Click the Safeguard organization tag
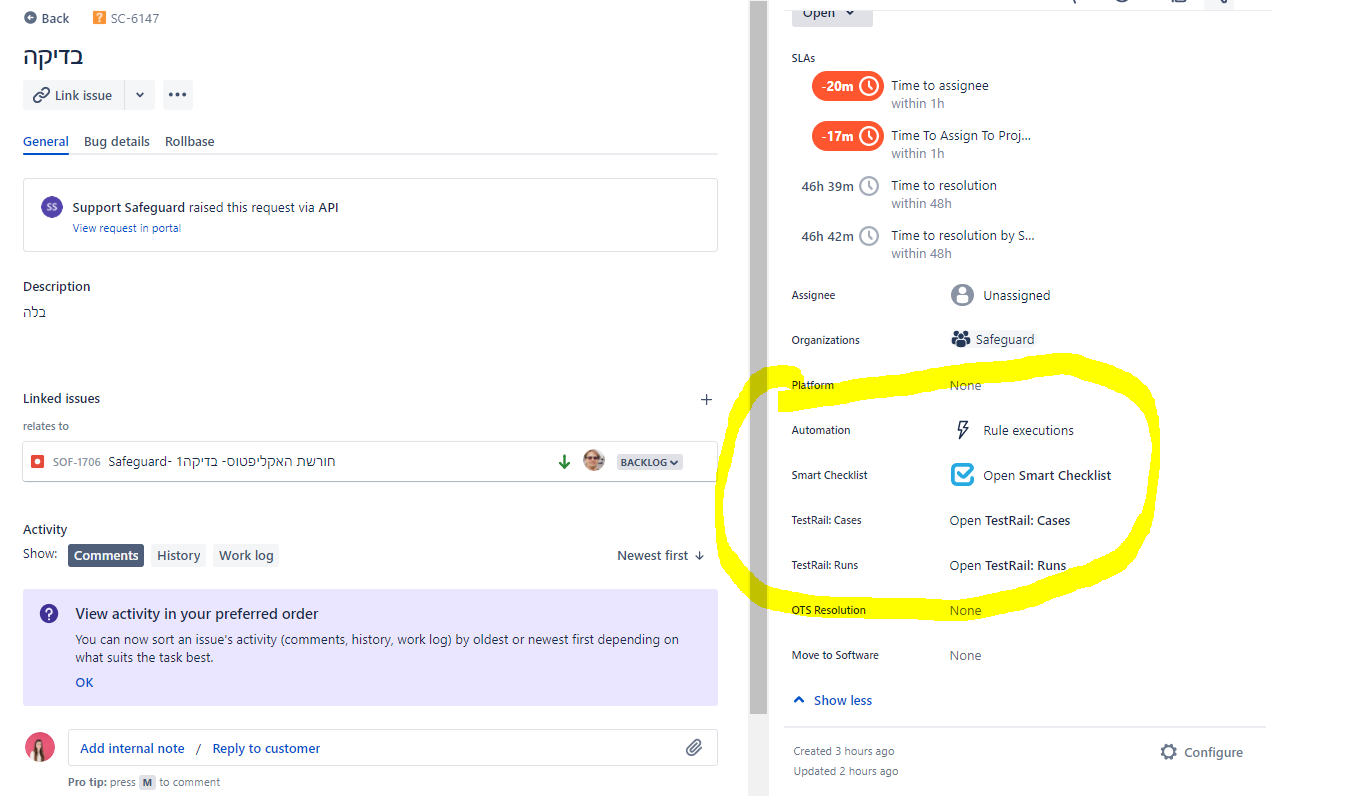This screenshot has height=796, width=1359. click(994, 340)
